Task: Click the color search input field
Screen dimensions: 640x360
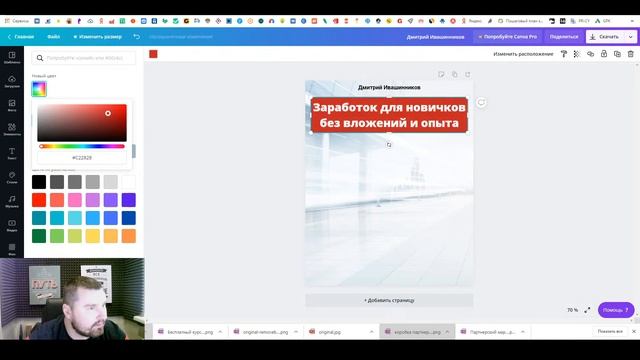Action: click(84, 58)
